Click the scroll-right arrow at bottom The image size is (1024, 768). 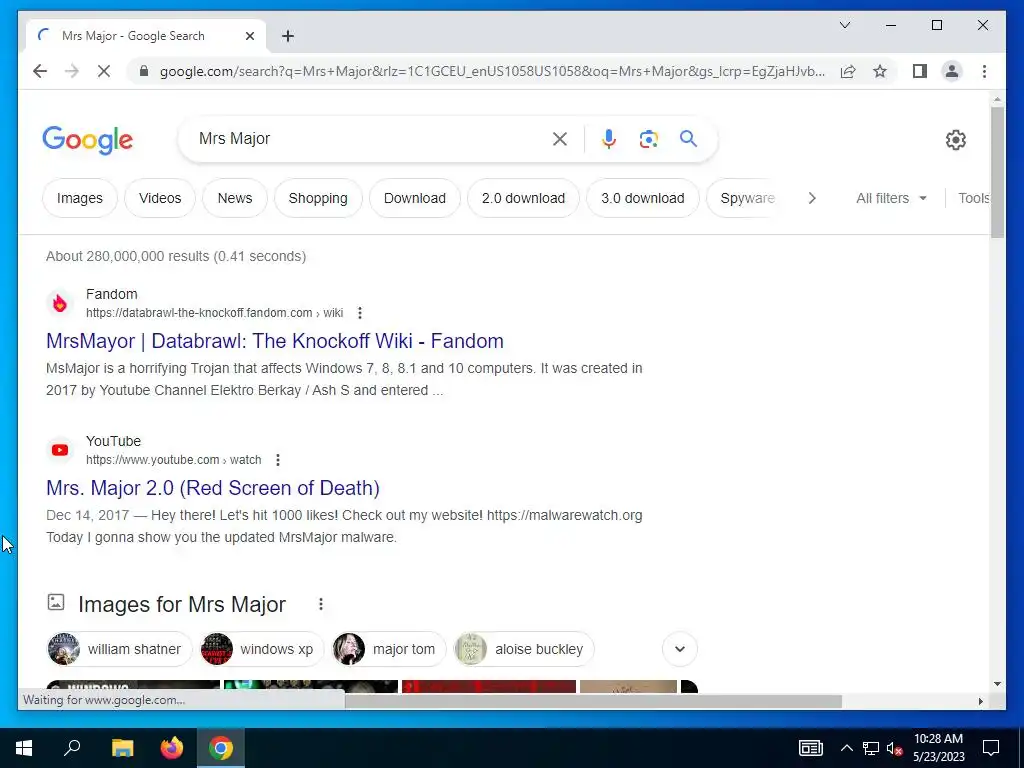coord(980,701)
